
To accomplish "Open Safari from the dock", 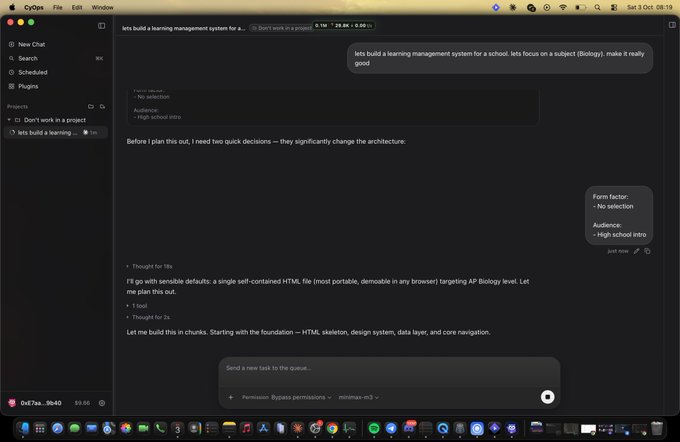I will 57,429.
